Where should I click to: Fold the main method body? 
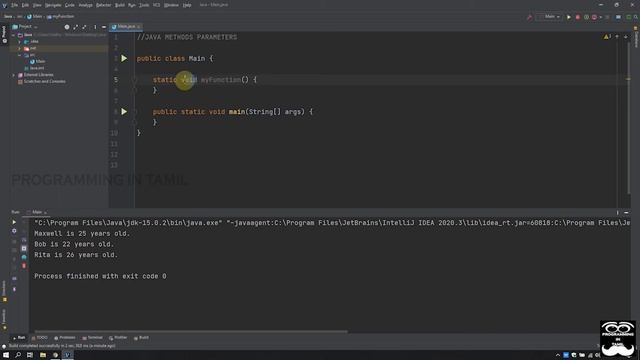tap(135, 111)
